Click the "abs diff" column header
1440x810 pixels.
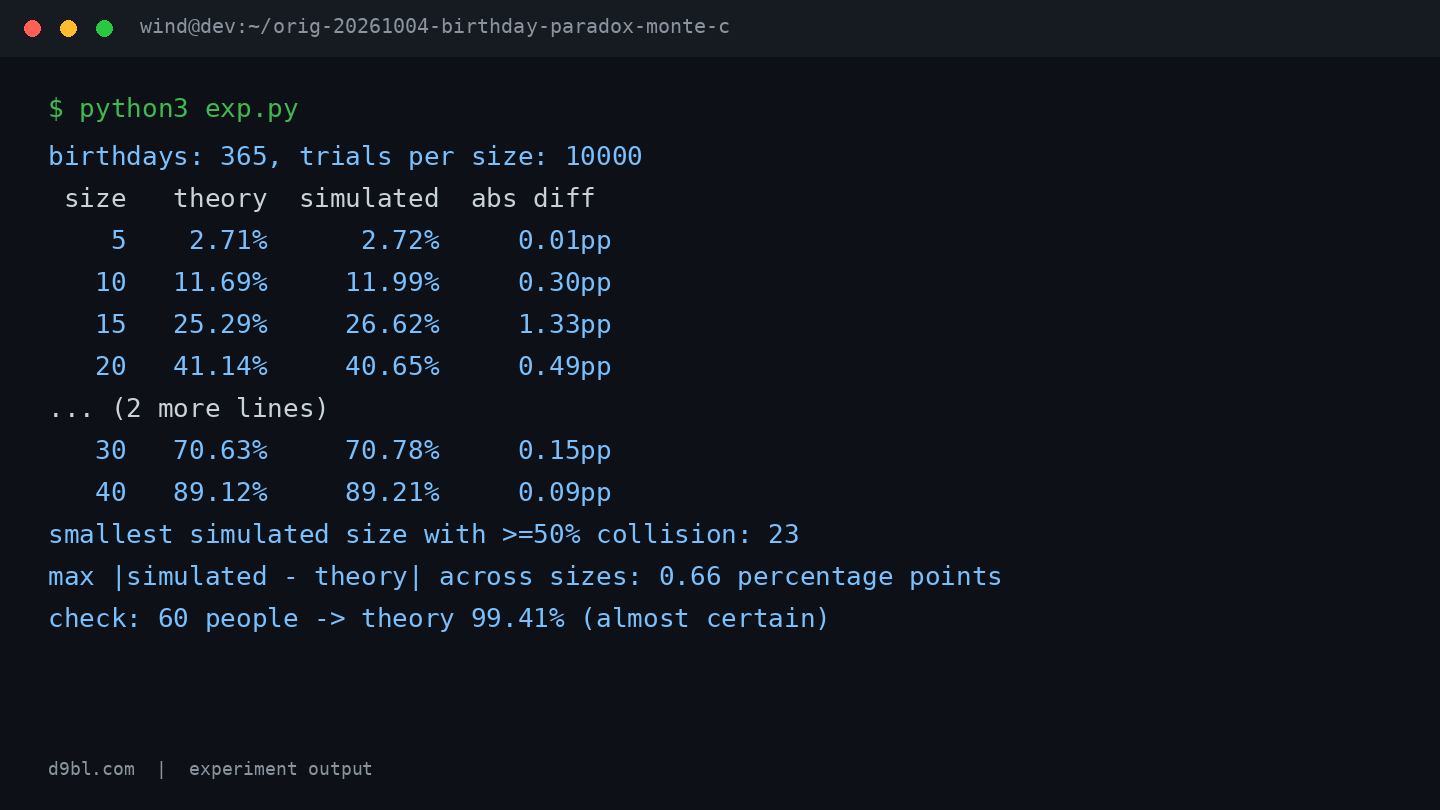point(533,199)
